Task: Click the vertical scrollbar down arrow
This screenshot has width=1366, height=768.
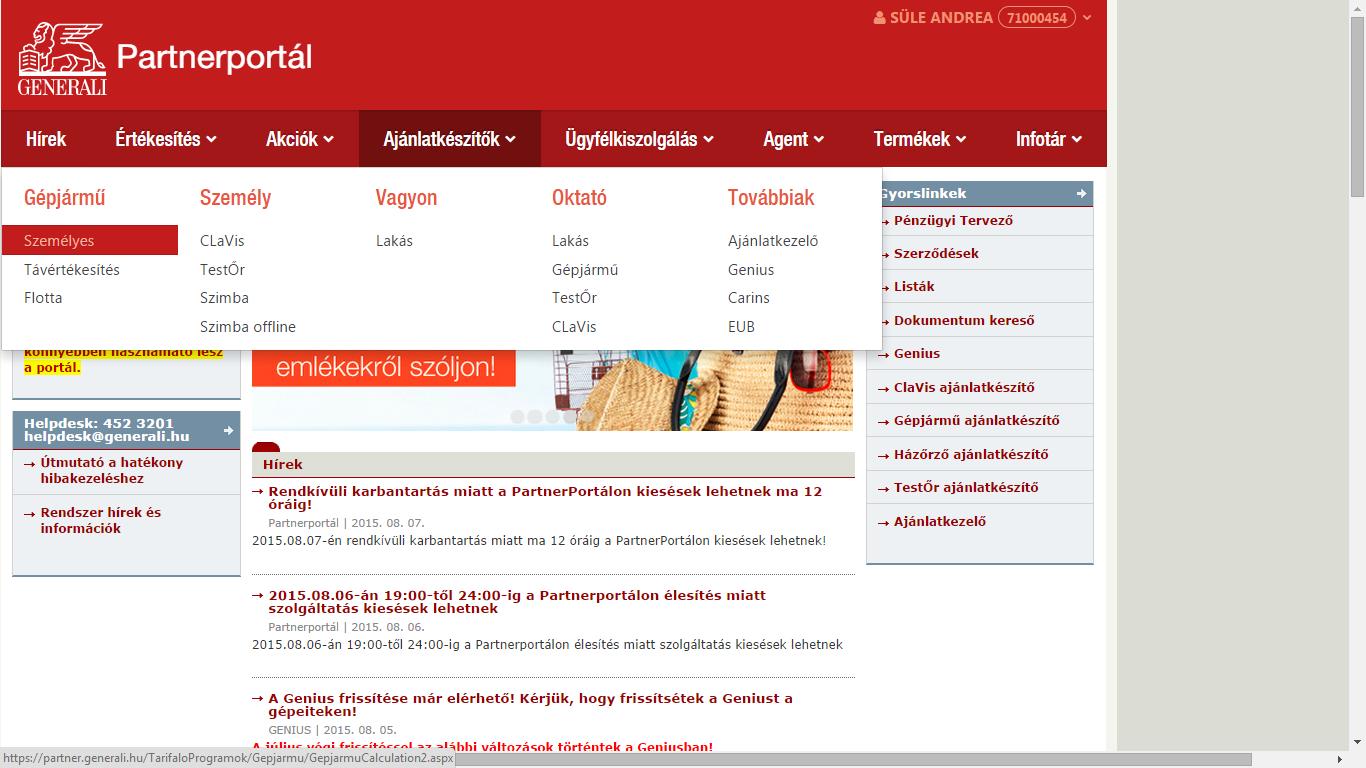Action: coord(1357,742)
